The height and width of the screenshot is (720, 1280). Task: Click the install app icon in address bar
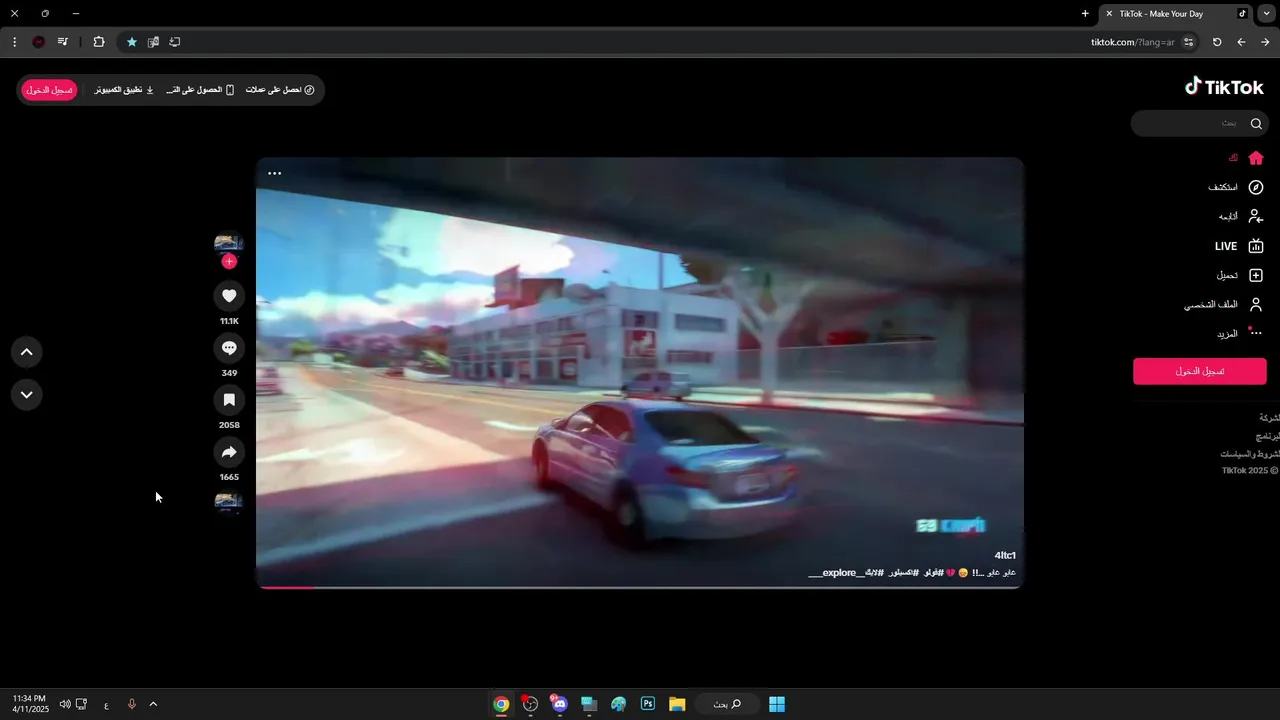(x=175, y=42)
